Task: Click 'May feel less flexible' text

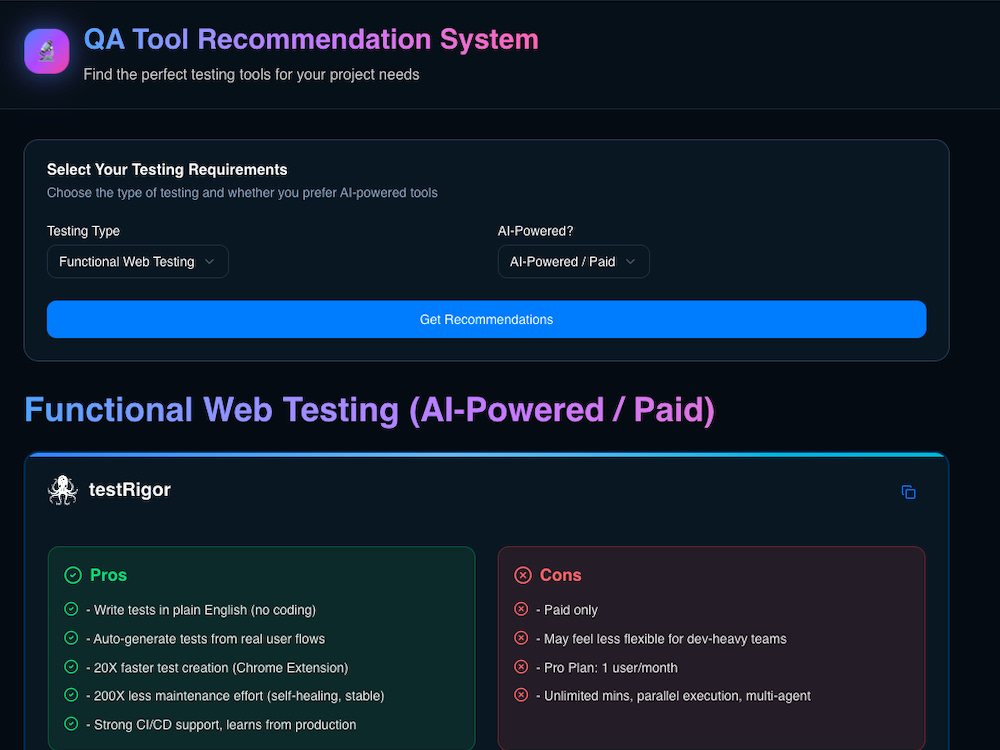Action: click(x=661, y=639)
